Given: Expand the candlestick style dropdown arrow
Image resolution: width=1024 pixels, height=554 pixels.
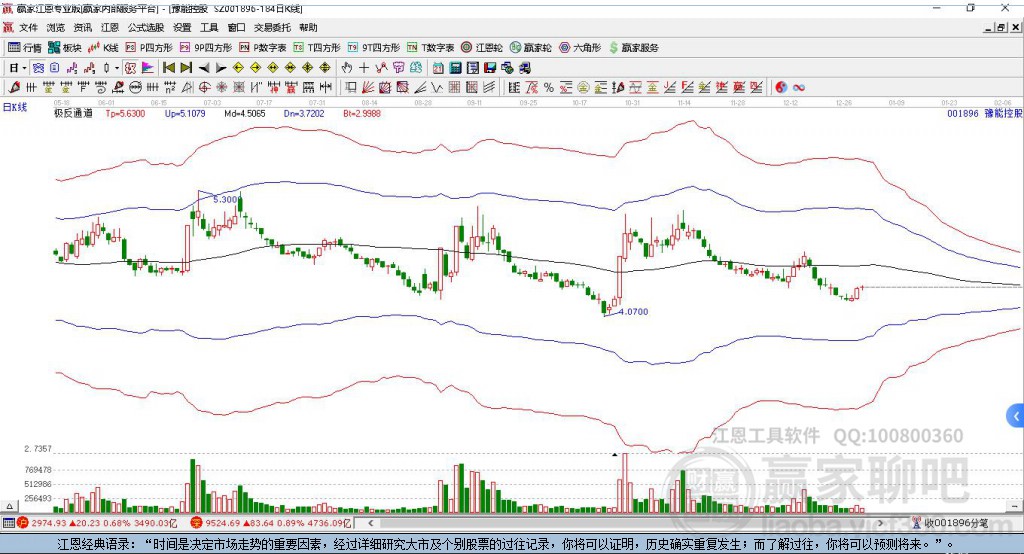Looking at the screenshot, I should [116, 68].
